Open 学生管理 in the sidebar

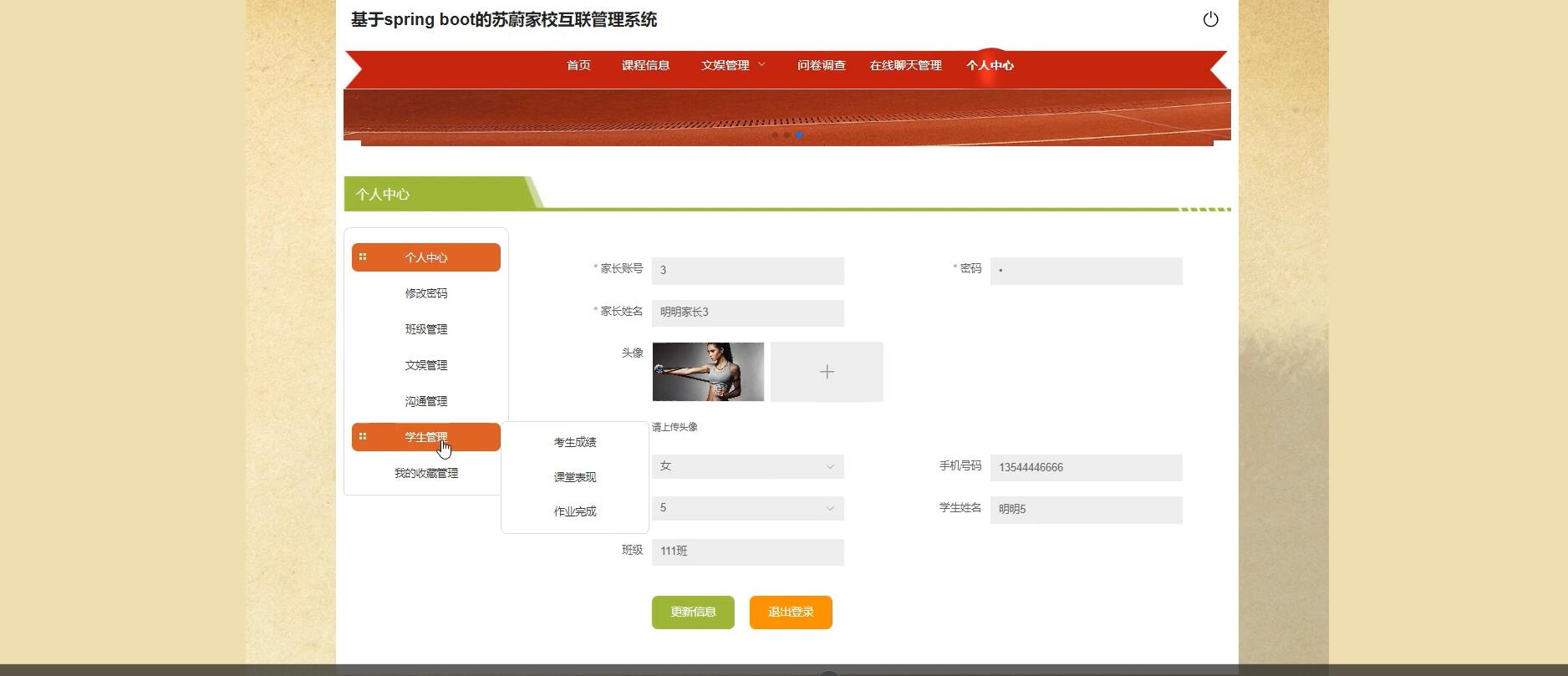(426, 437)
